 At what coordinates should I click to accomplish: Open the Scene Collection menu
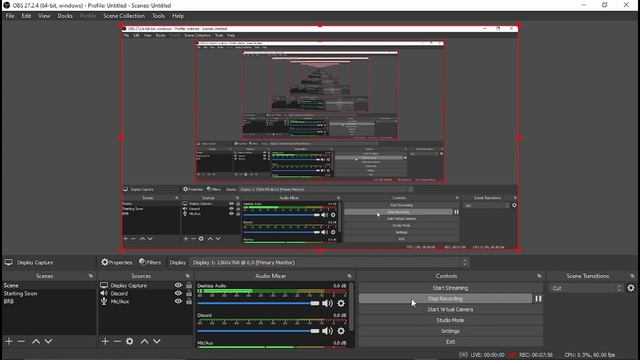[124, 16]
